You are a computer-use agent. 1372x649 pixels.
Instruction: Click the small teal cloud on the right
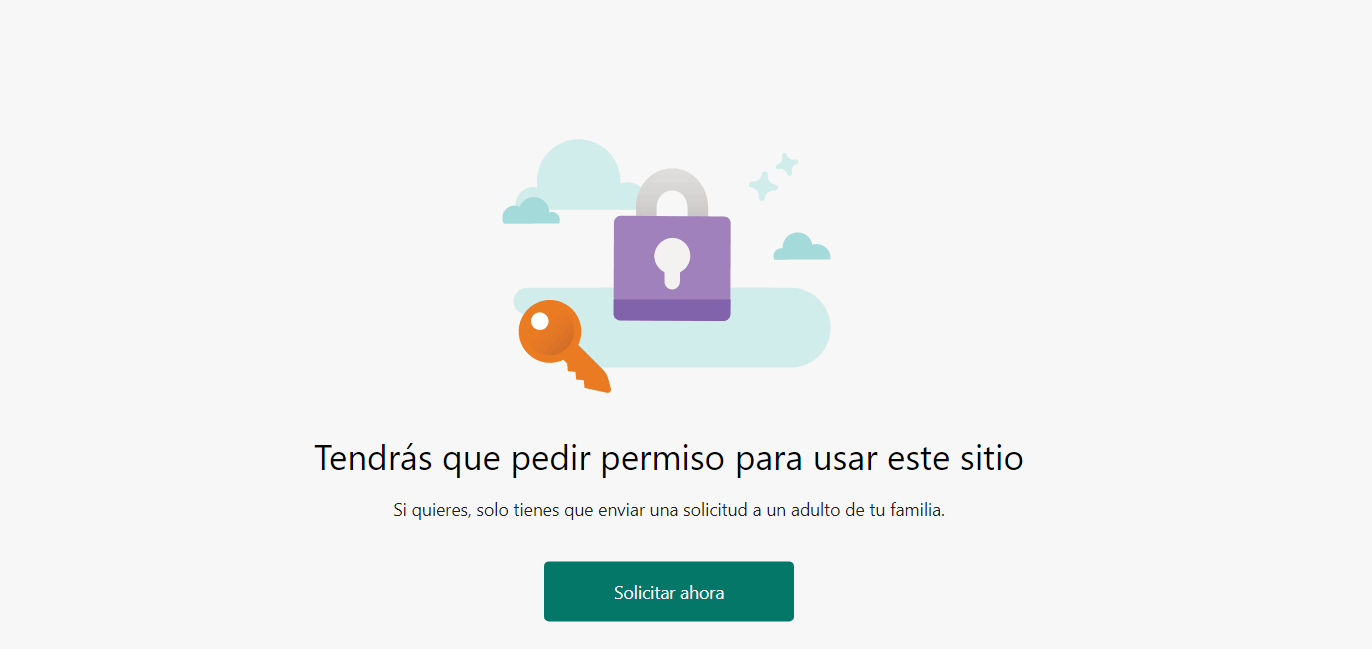801,247
